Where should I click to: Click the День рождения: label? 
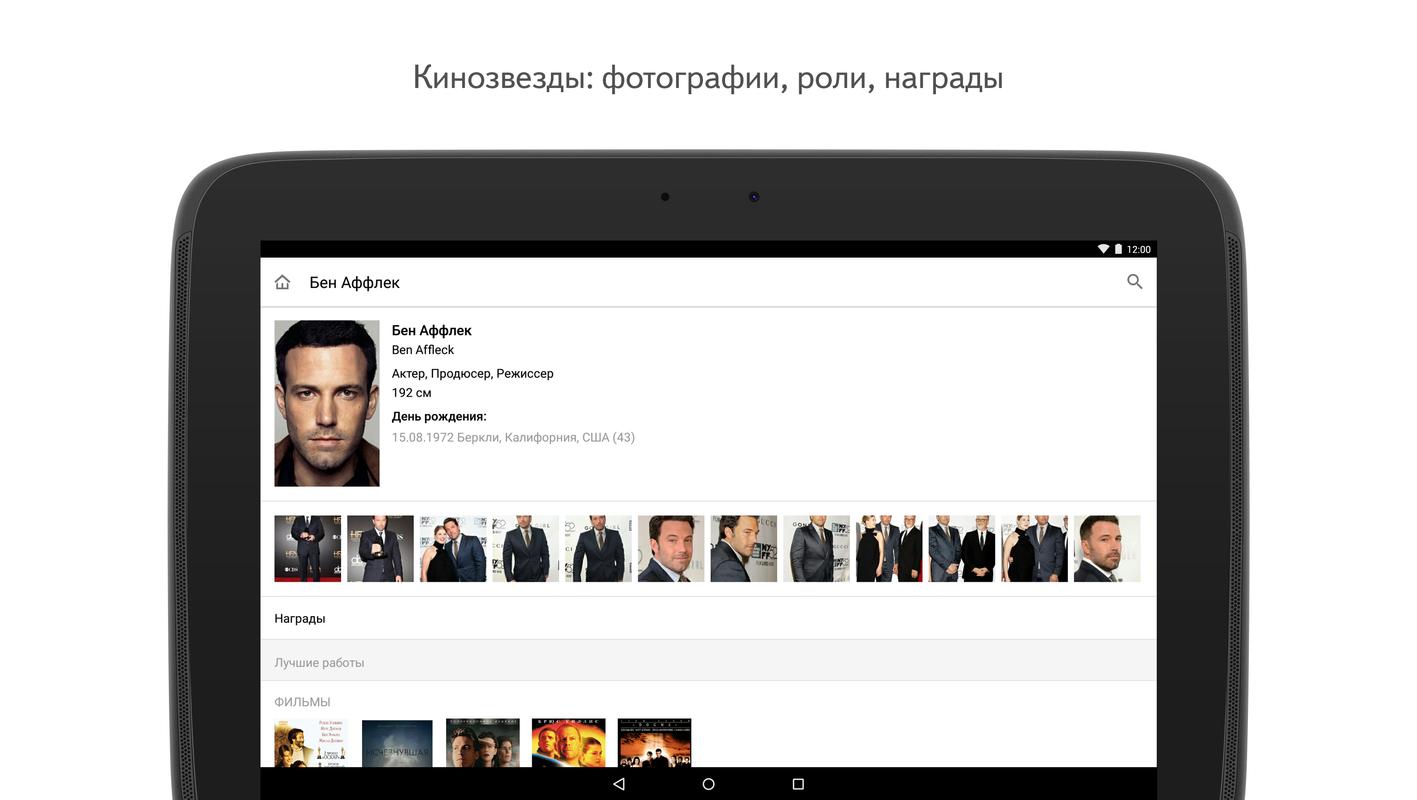coord(439,416)
